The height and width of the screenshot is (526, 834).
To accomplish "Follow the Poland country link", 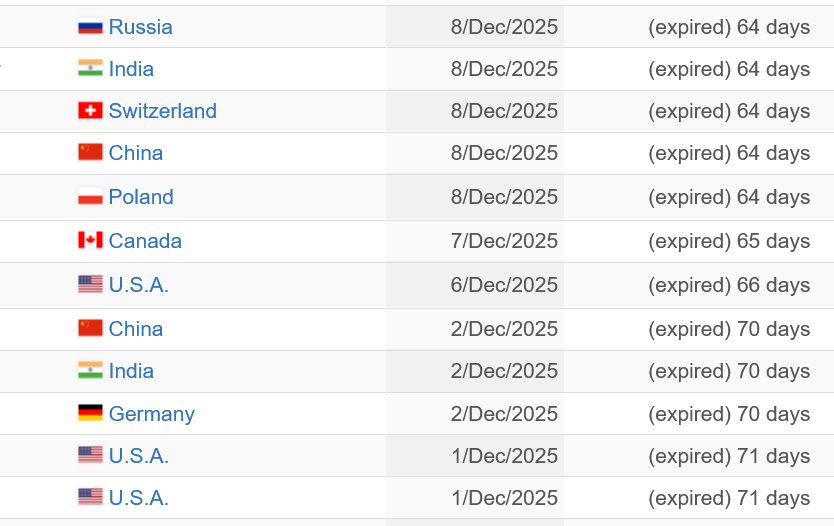I will click(x=141, y=197).
